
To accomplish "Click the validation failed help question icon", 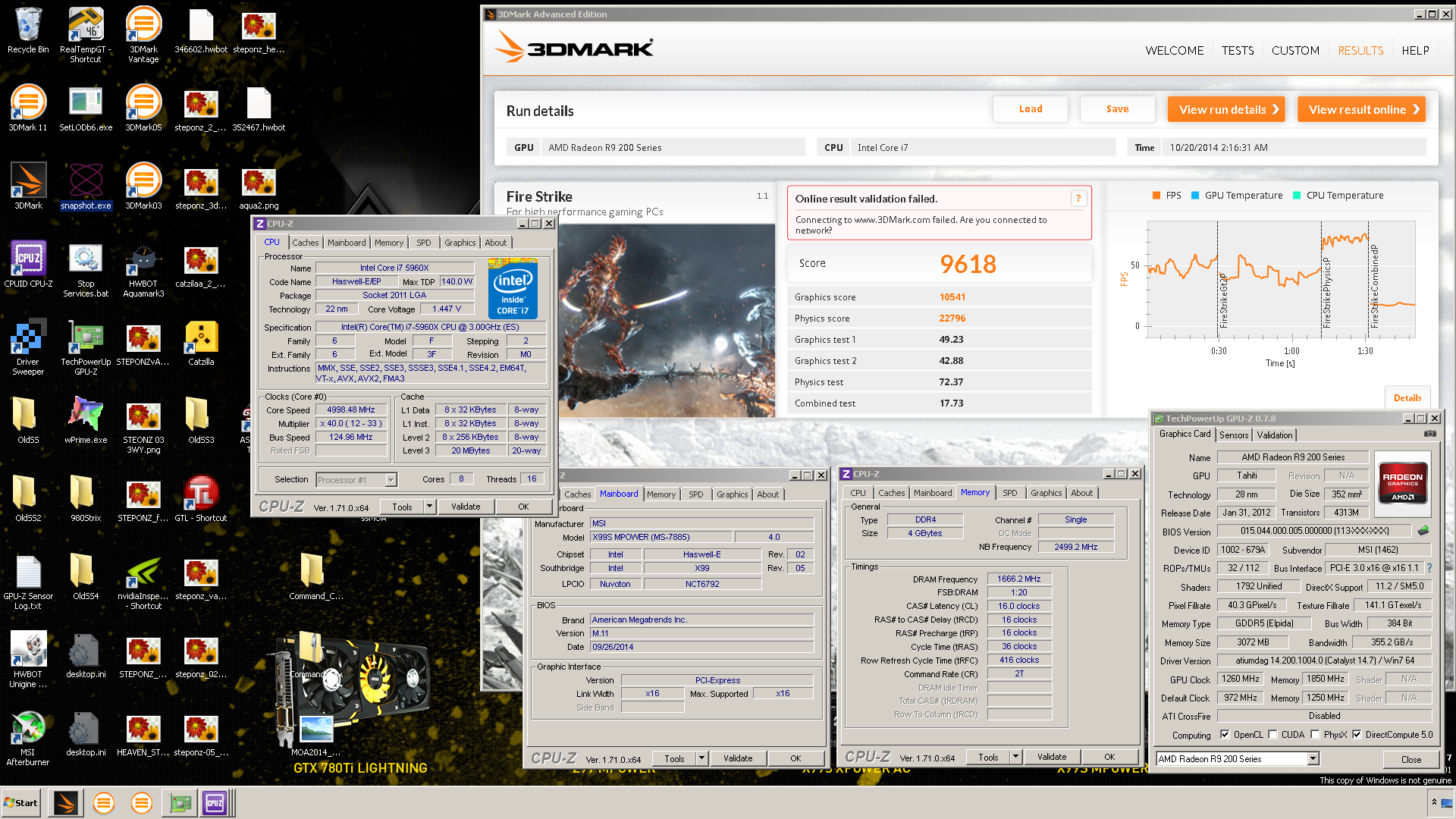I will [x=1078, y=199].
